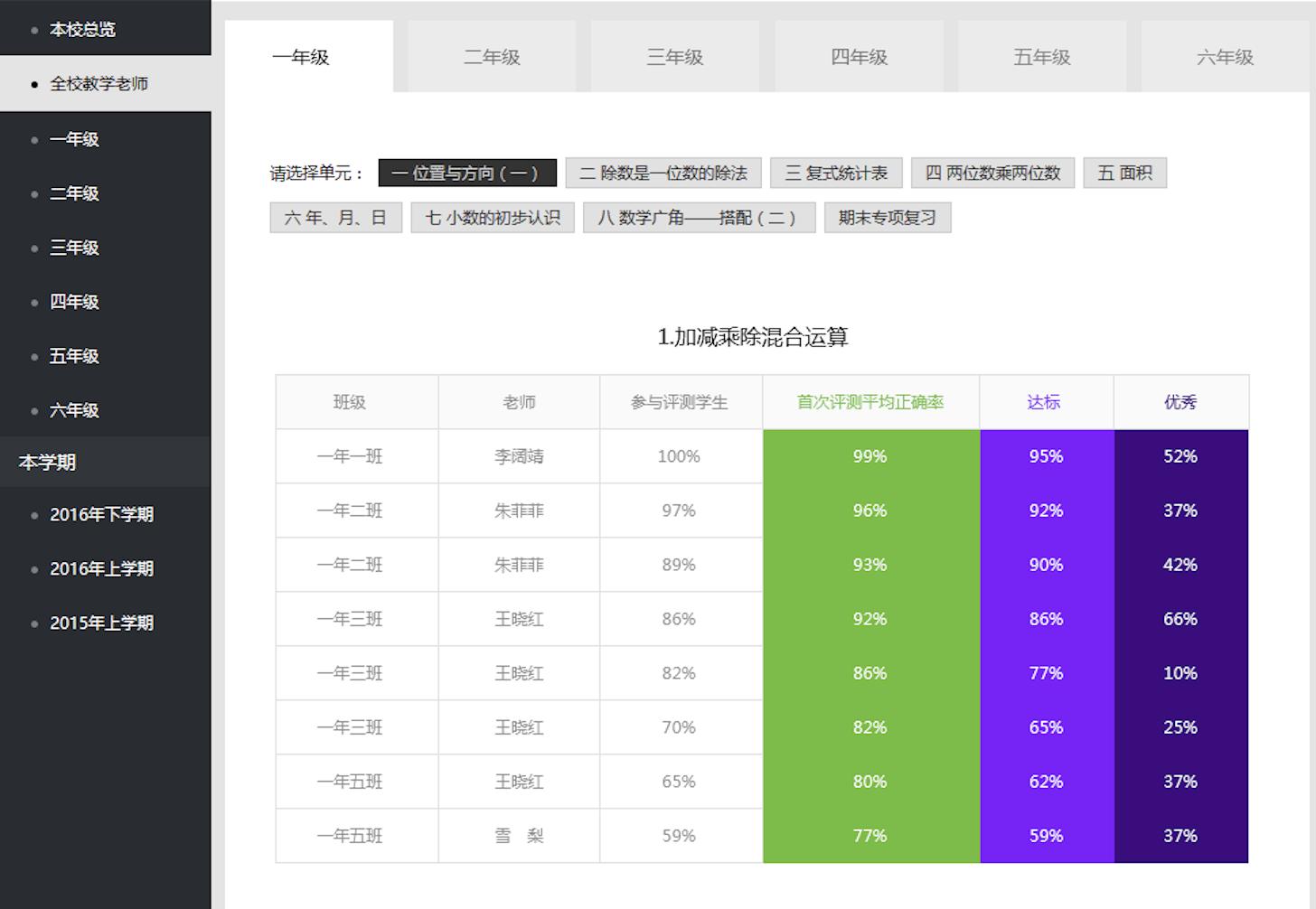
Task: Click teacher name 李阔靖 in table
Action: (x=519, y=456)
